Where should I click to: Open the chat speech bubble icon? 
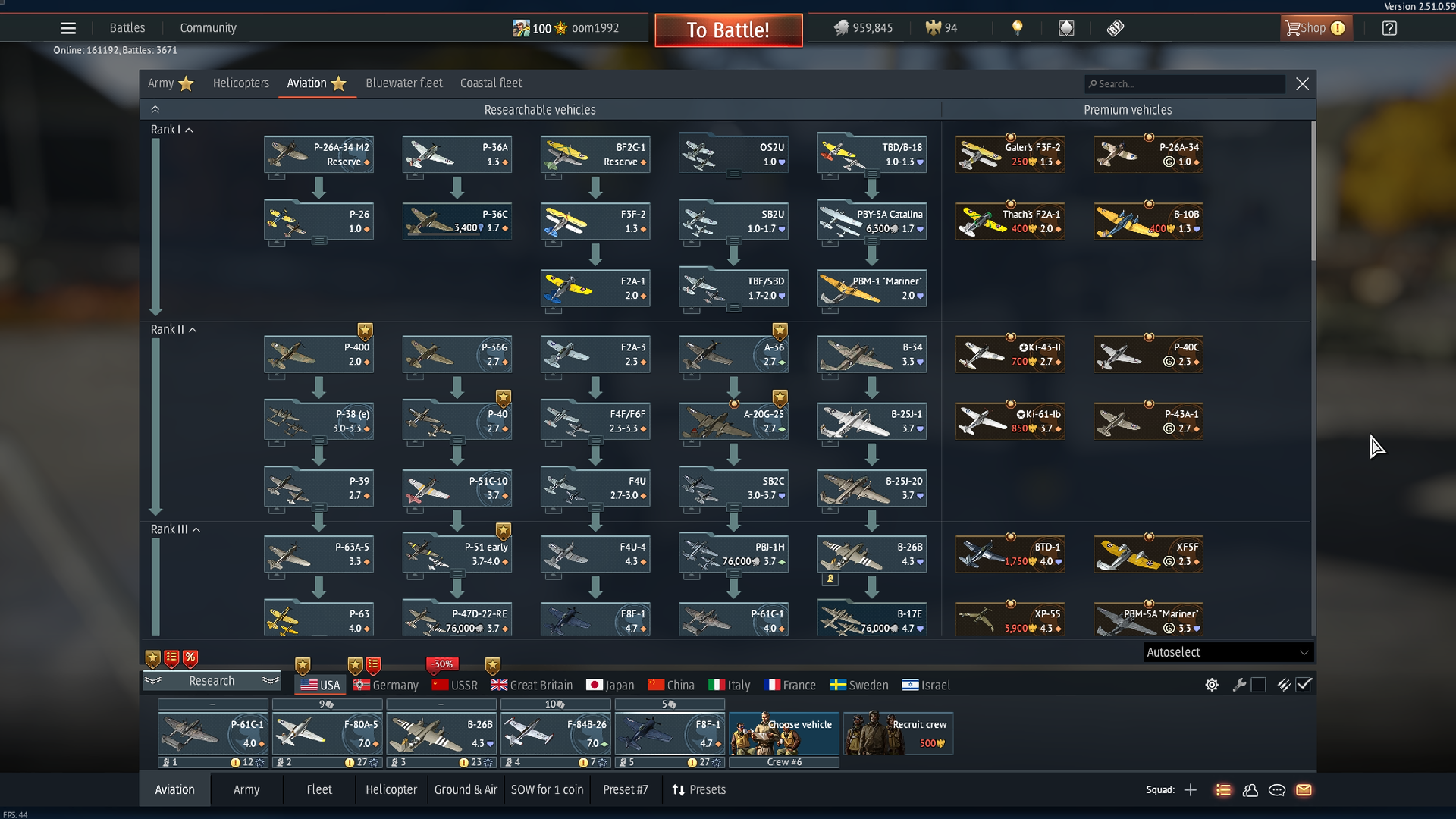coord(1277,790)
